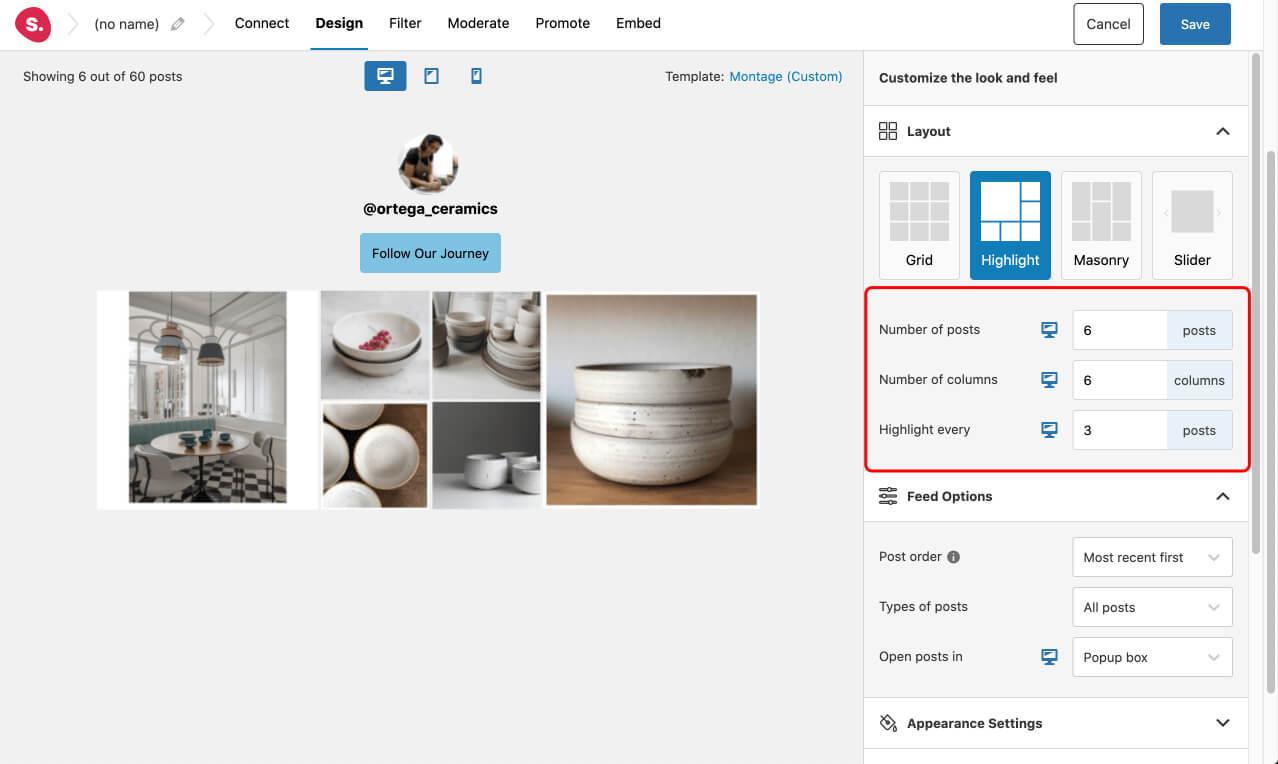Open the Montage (Custom) template link
The height and width of the screenshot is (764, 1278).
click(786, 76)
